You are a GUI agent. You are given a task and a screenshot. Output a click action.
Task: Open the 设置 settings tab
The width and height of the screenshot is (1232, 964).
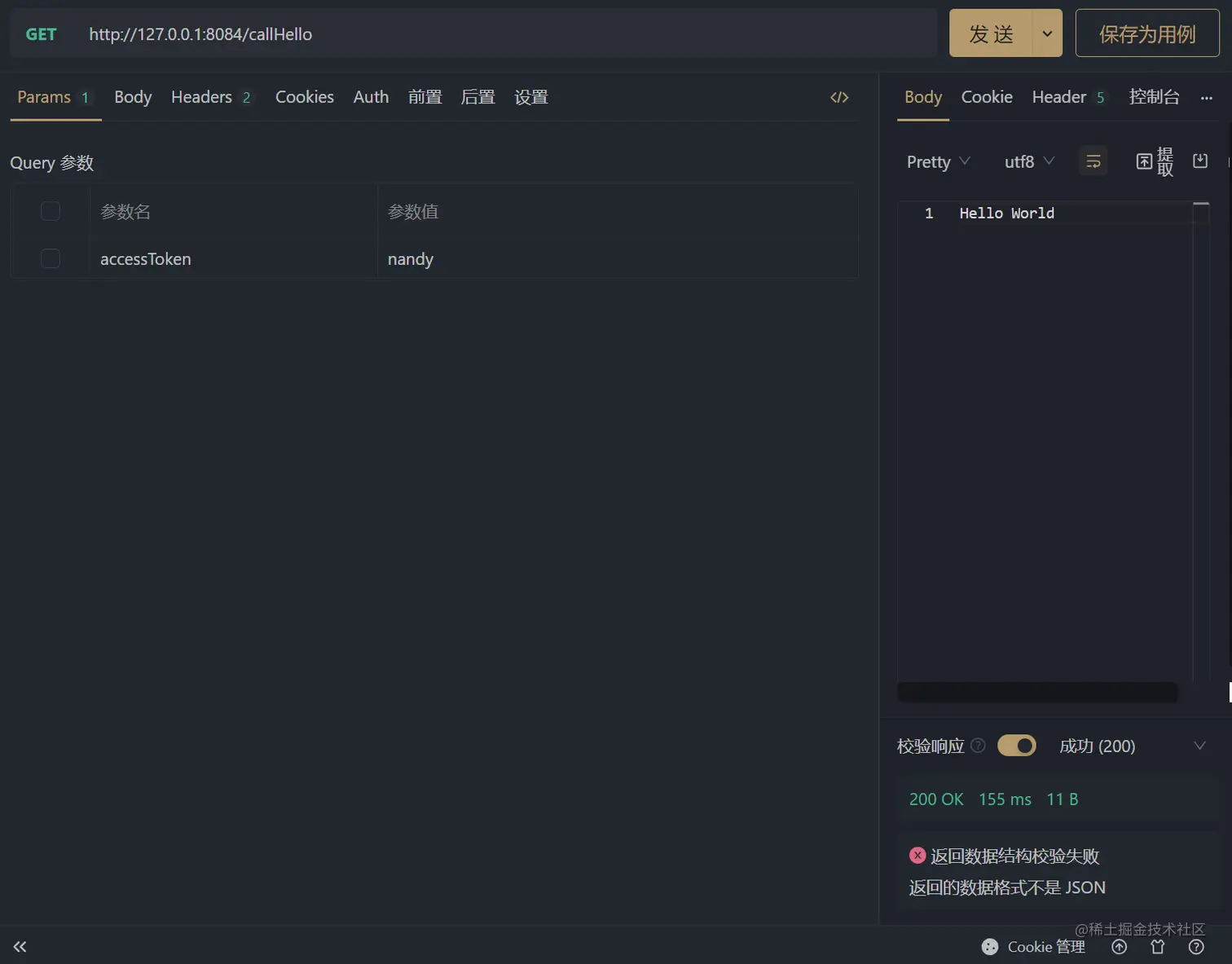[531, 97]
